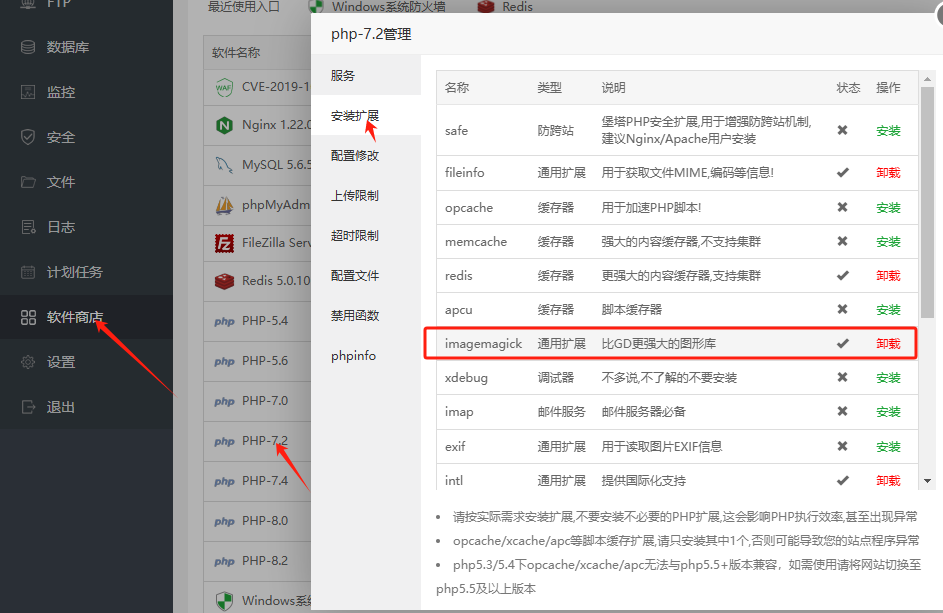This screenshot has height=613, width=943.
Task: Click the 软件名称 list header
Action: pyautogui.click(x=236, y=52)
